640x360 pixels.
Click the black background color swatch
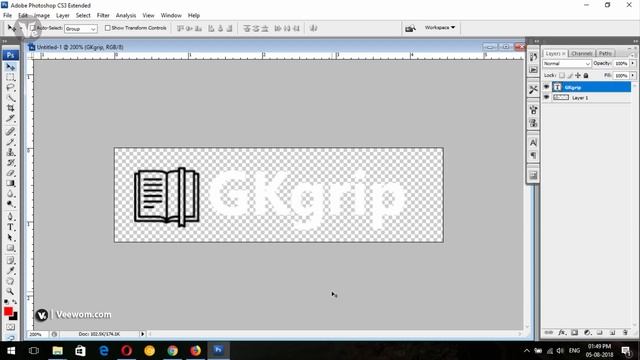click(15, 316)
